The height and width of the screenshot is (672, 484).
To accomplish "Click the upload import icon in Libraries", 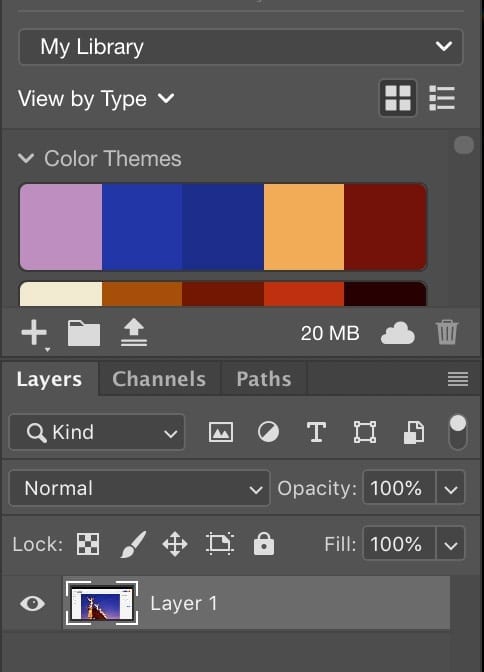I will [134, 332].
